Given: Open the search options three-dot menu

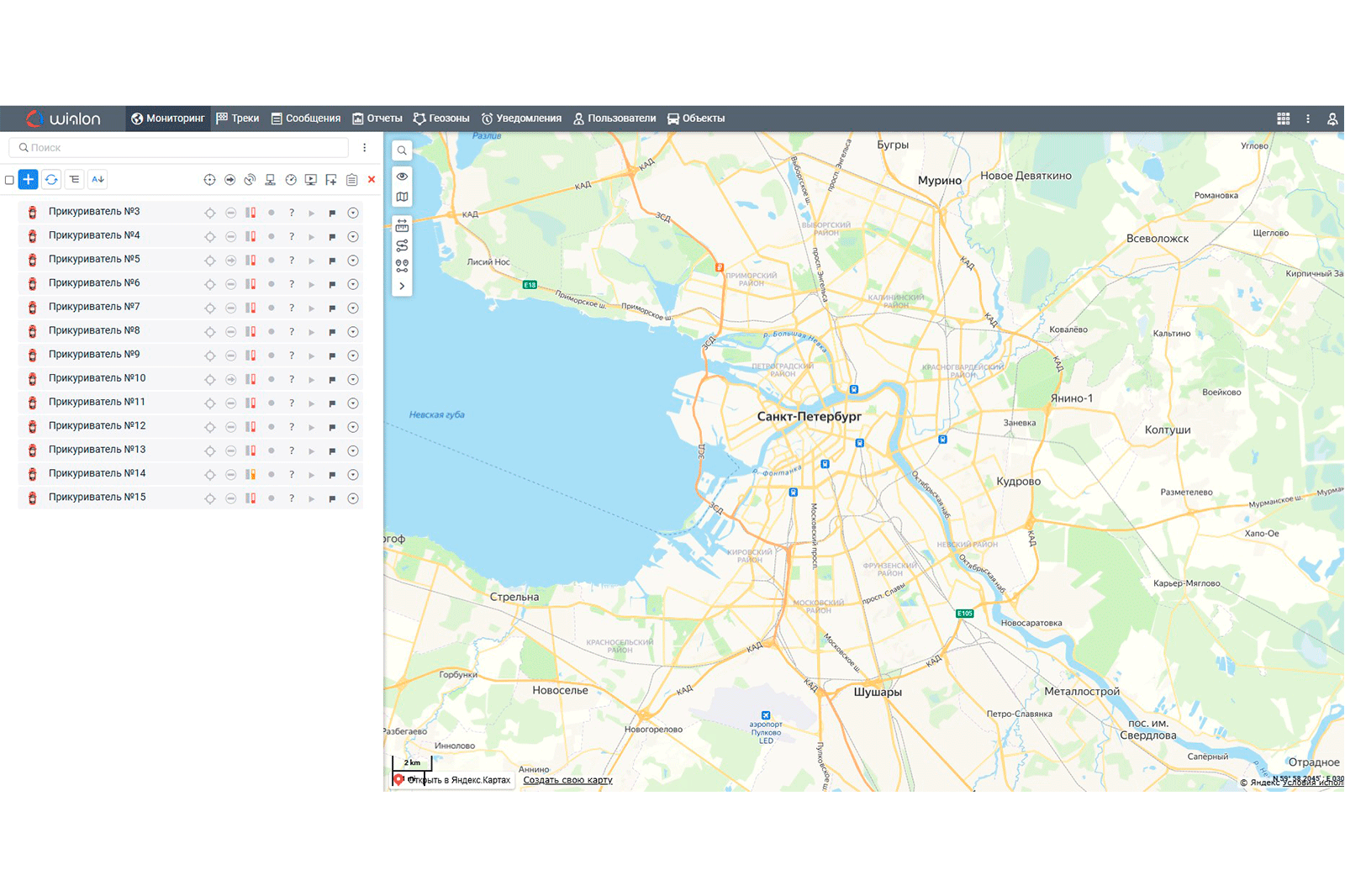Looking at the screenshot, I should [x=364, y=148].
